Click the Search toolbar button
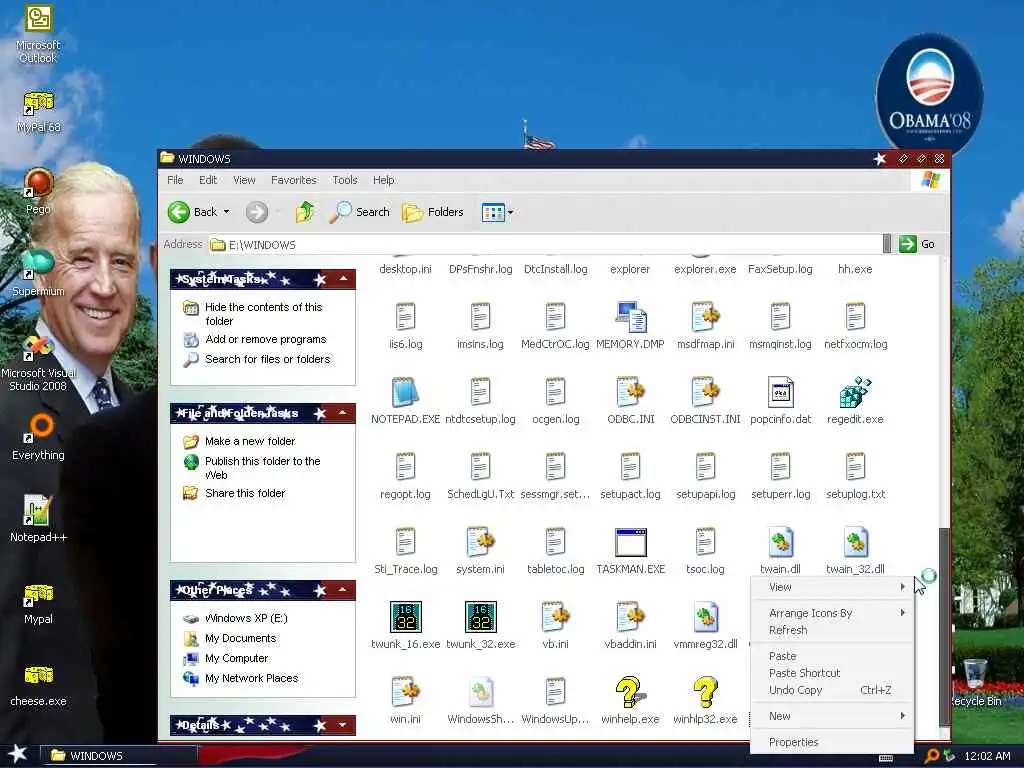The image size is (1024, 768). (359, 212)
